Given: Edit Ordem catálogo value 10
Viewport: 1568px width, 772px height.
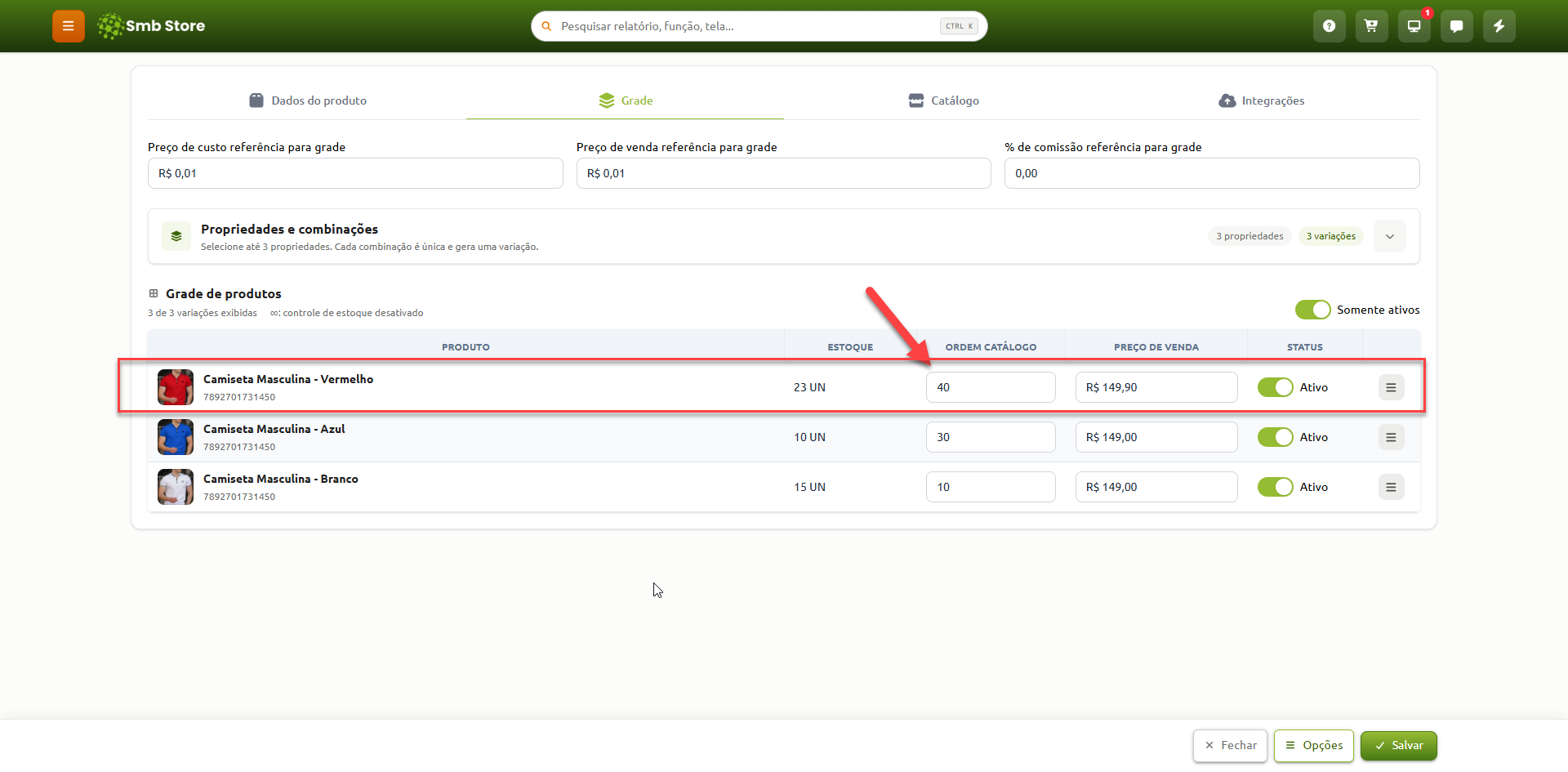Looking at the screenshot, I should pyautogui.click(x=991, y=487).
